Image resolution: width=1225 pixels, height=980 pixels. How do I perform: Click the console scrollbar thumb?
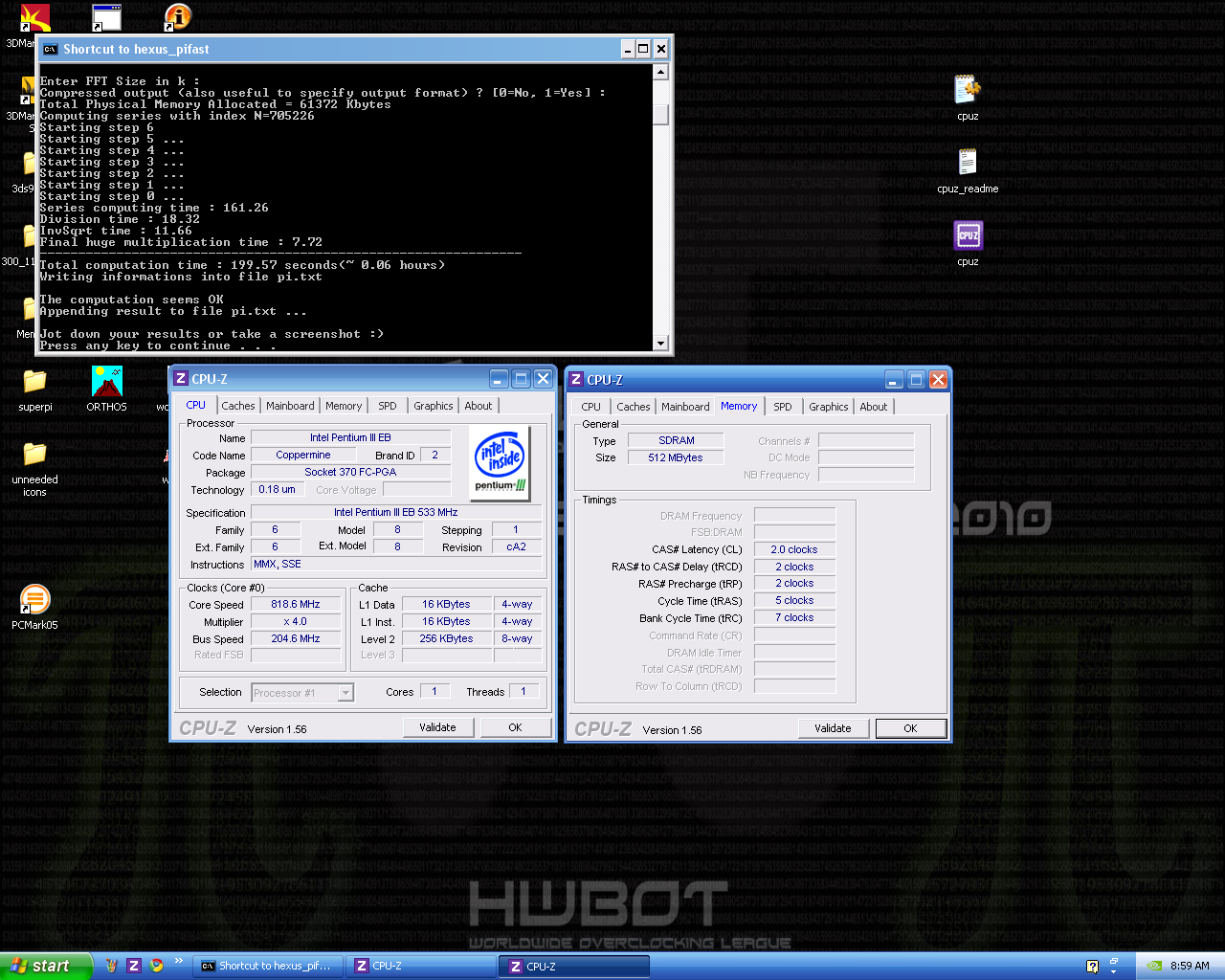click(x=660, y=115)
